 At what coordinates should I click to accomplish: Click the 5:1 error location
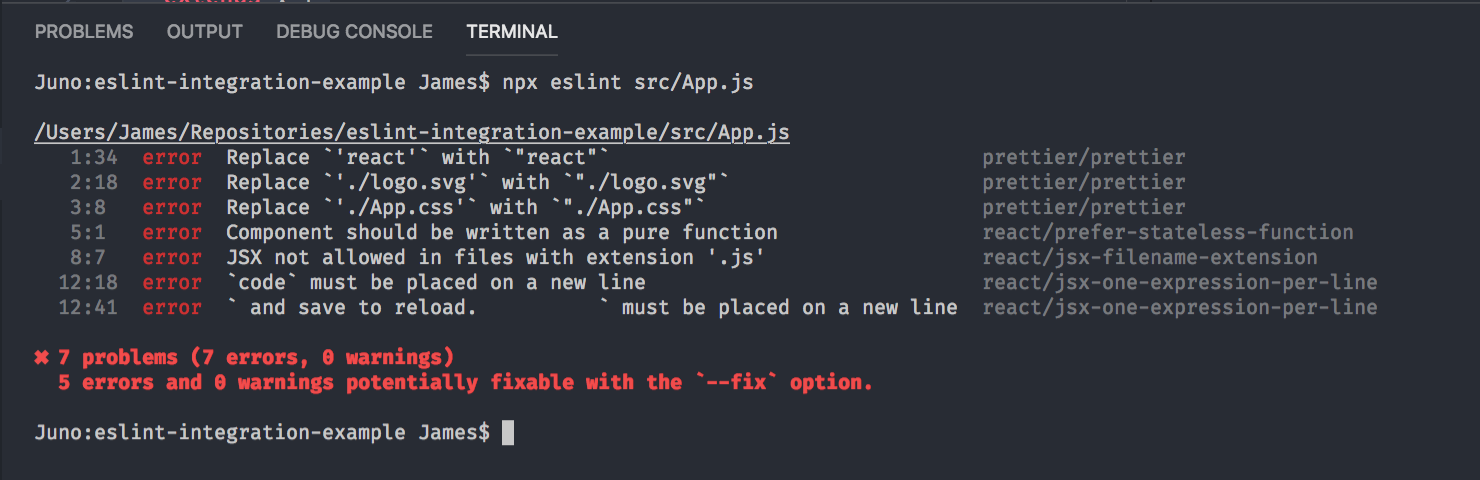(x=100, y=232)
